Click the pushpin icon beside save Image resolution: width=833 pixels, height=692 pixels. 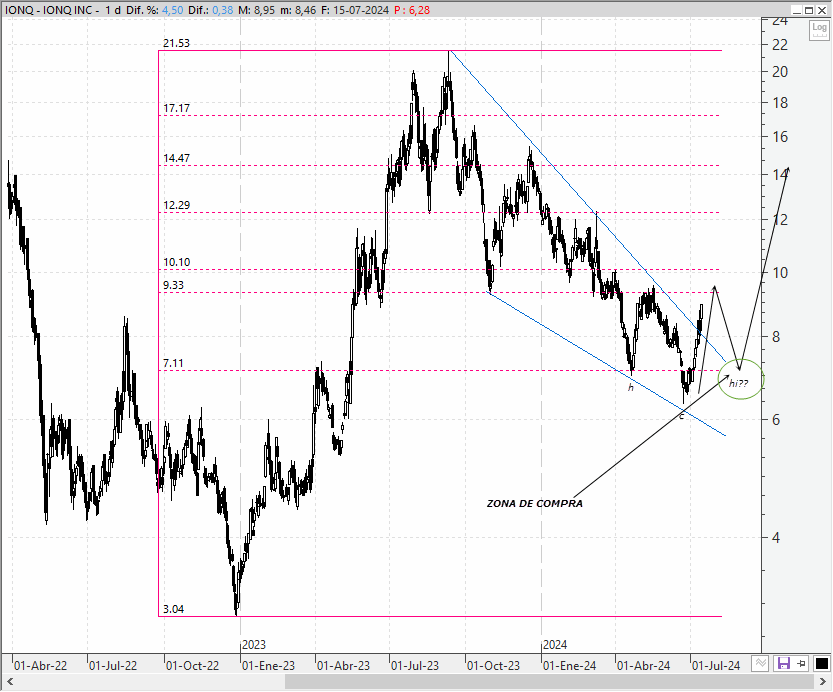802,663
